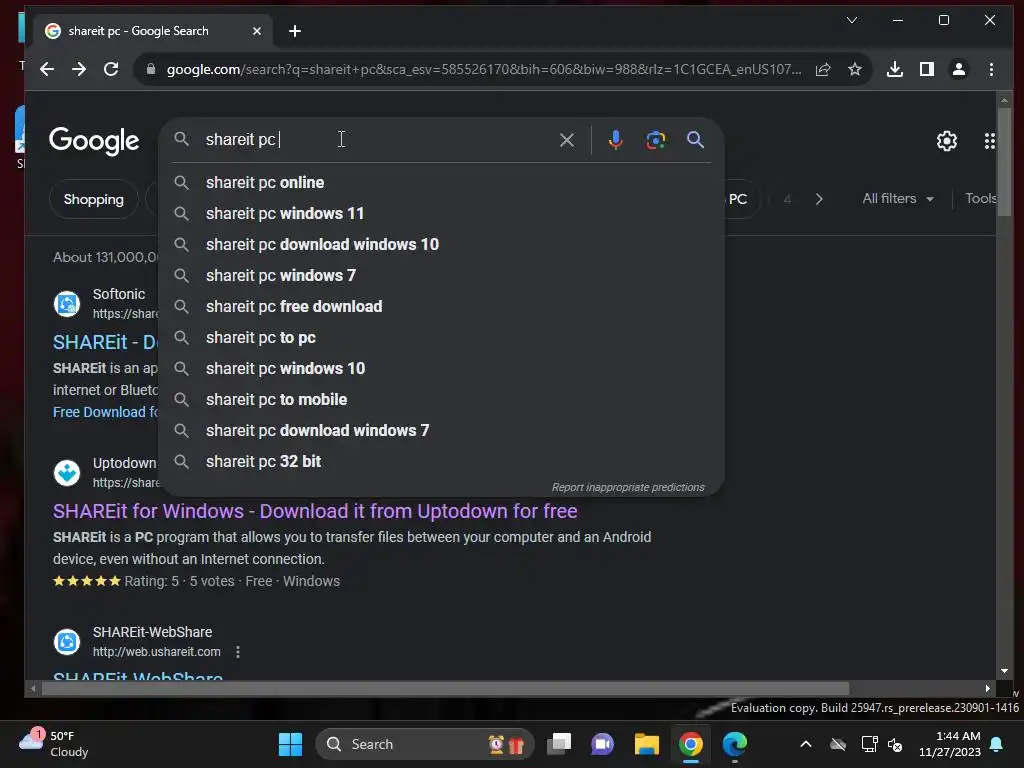1024x768 pixels.
Task: Clear the search box with the X
Action: coord(567,140)
